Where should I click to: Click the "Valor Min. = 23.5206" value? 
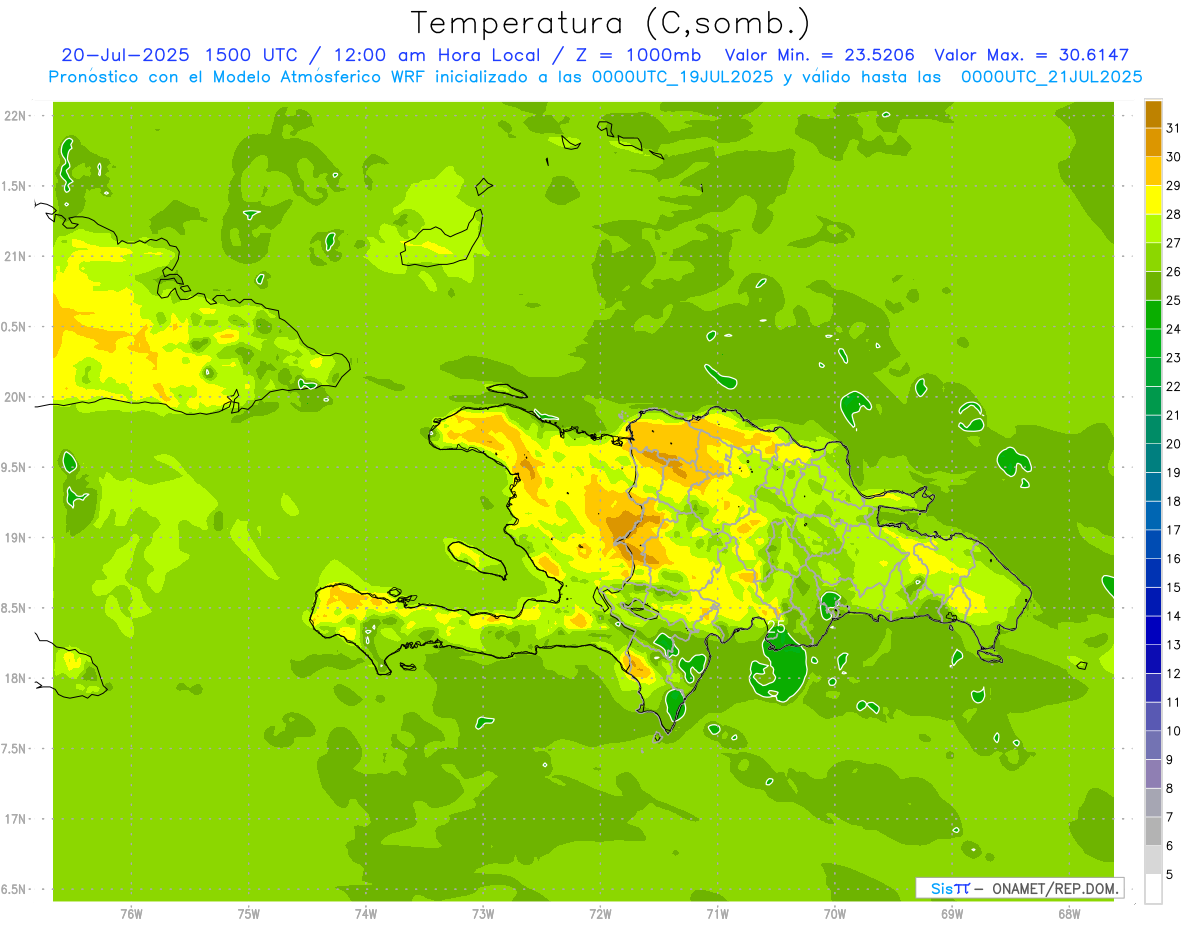(x=819, y=55)
